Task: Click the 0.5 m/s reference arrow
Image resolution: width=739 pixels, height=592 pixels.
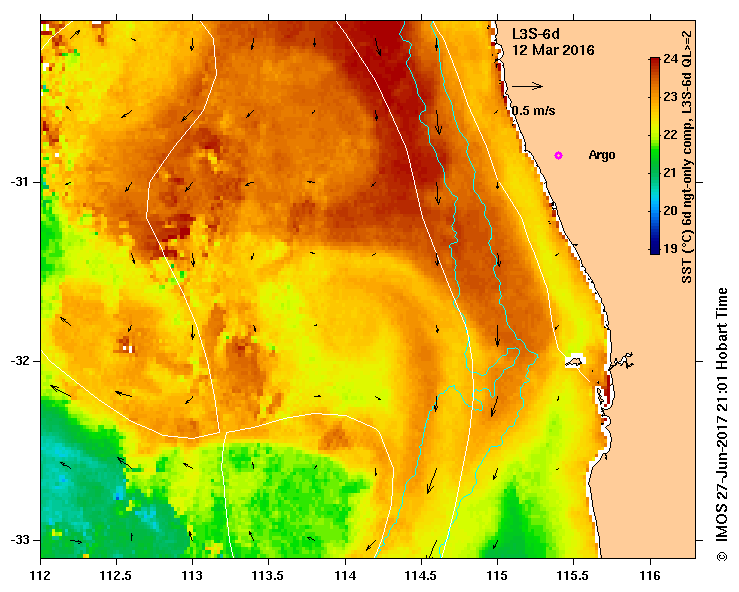Action: (x=527, y=86)
